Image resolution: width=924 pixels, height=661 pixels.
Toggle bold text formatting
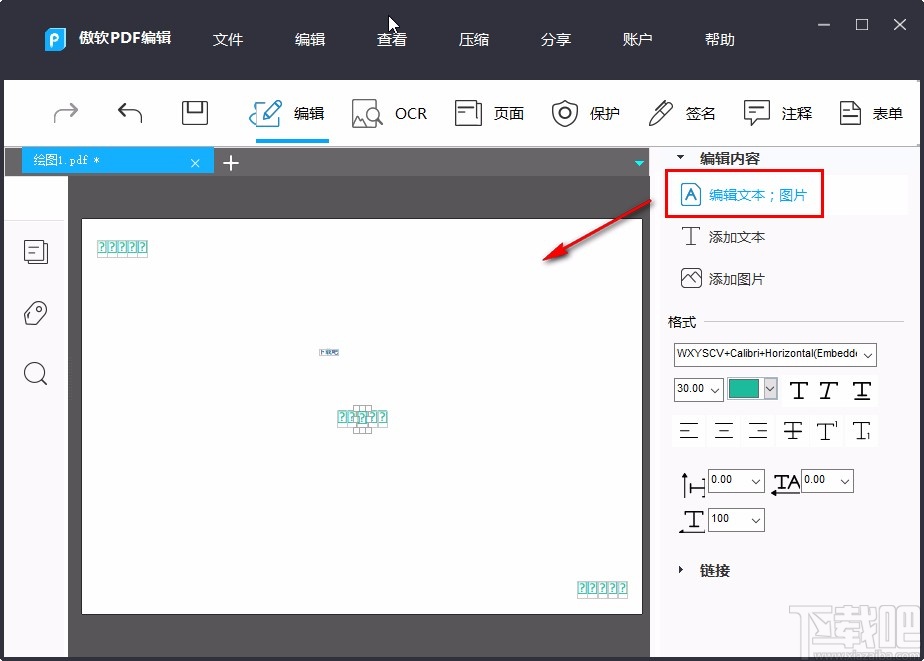tap(799, 390)
